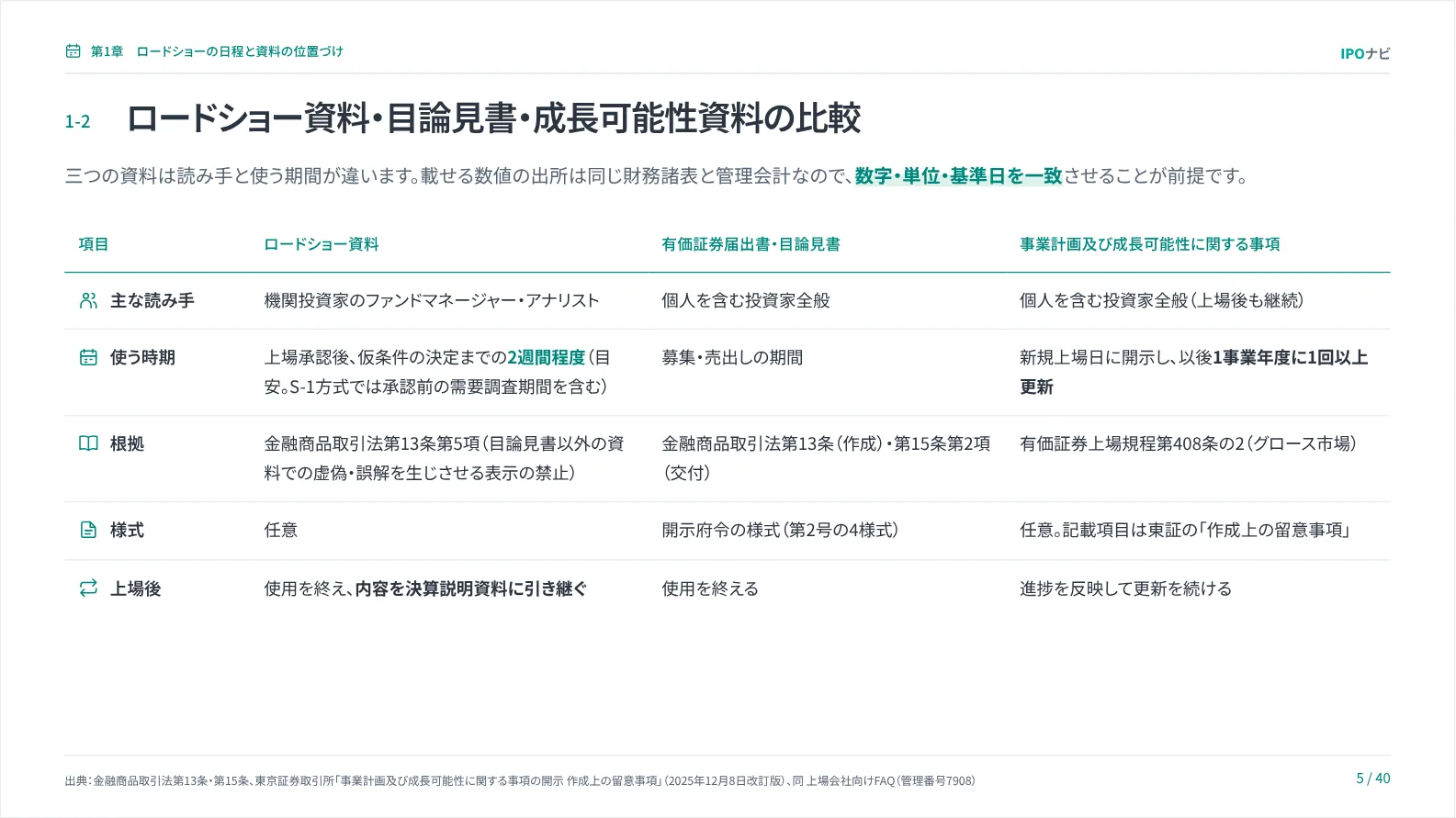Click the cell 金融商品取引法第13条第5項
This screenshot has height=818, width=1456.
444,458
